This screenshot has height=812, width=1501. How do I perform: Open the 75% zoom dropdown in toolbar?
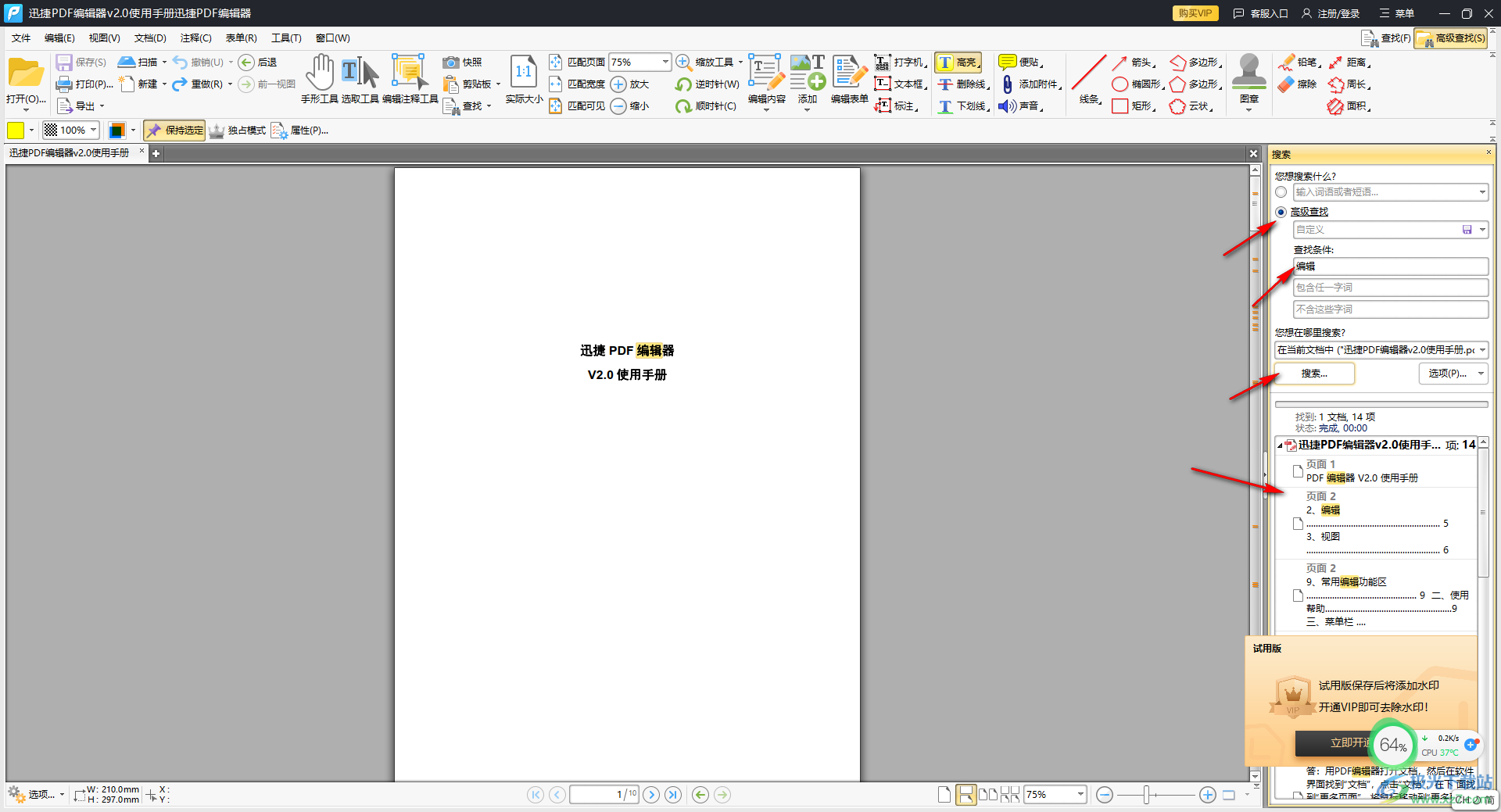[665, 62]
